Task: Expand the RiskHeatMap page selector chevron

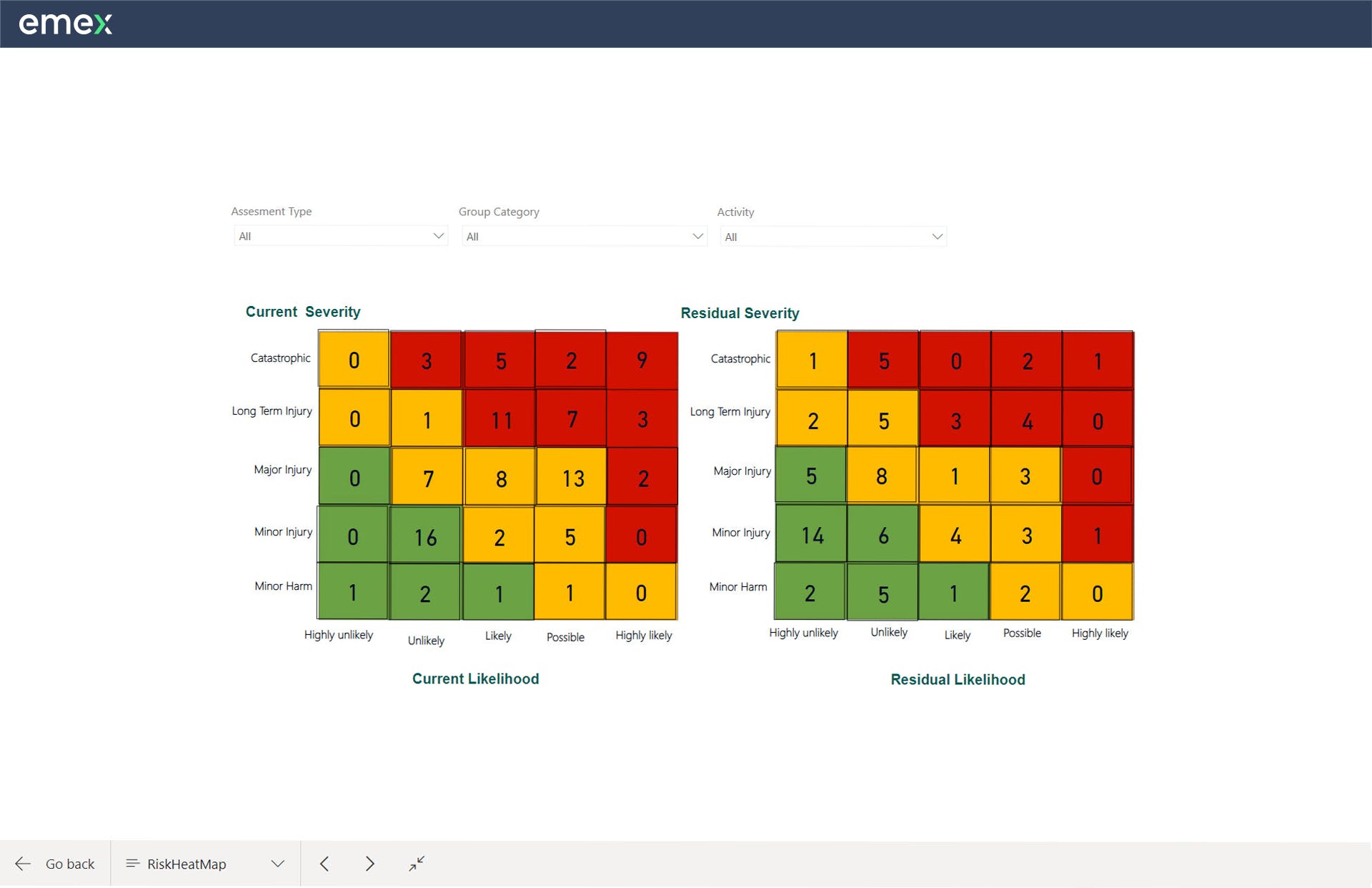Action: 278,864
